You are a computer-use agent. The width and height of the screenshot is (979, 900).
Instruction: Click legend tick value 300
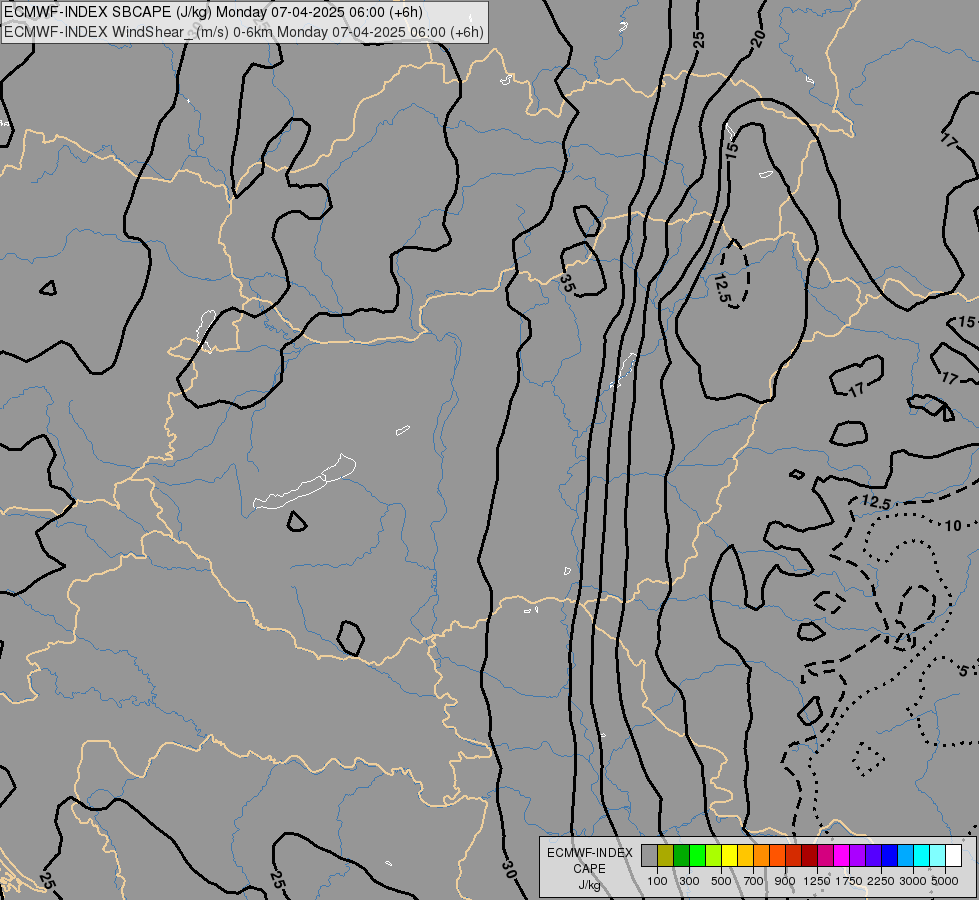[689, 881]
